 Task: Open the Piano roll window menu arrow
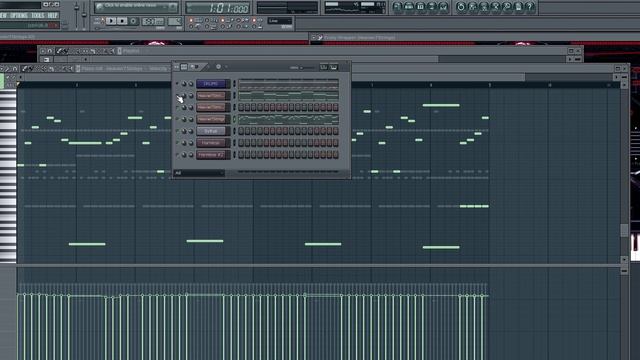[3, 69]
